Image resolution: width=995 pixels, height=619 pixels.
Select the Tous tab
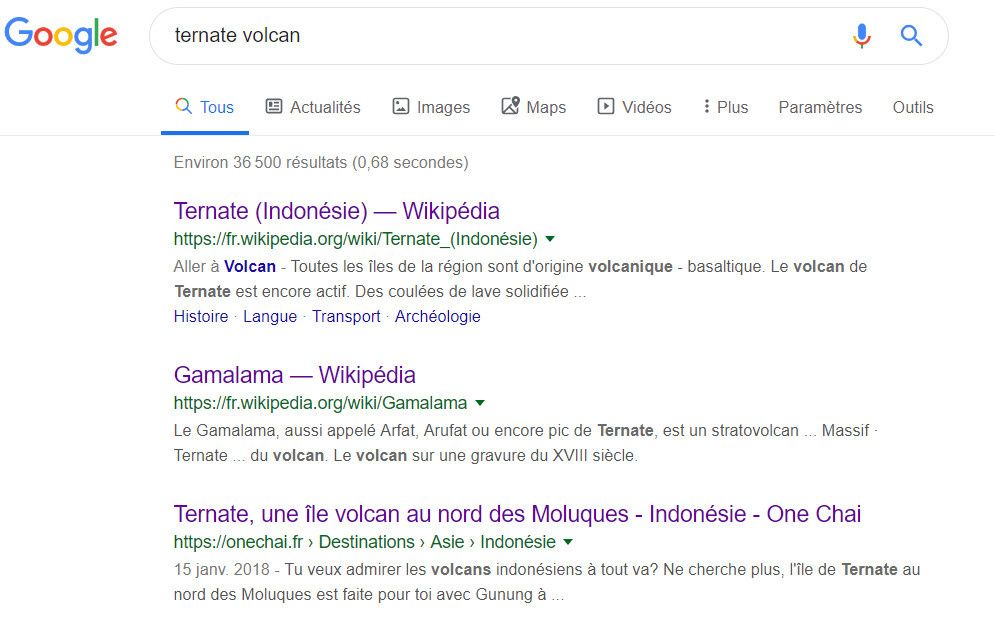[205, 107]
